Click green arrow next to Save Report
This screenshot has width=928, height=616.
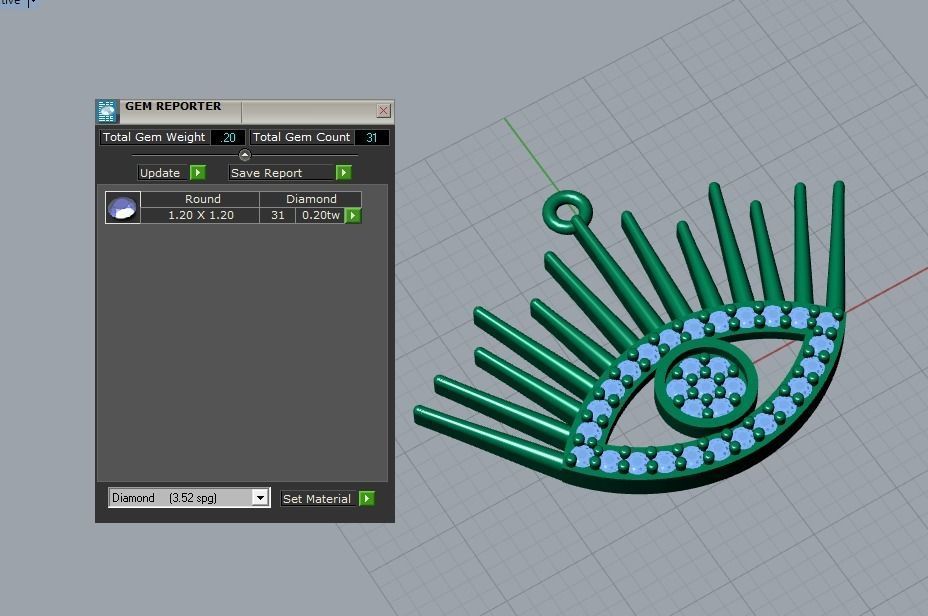343,172
